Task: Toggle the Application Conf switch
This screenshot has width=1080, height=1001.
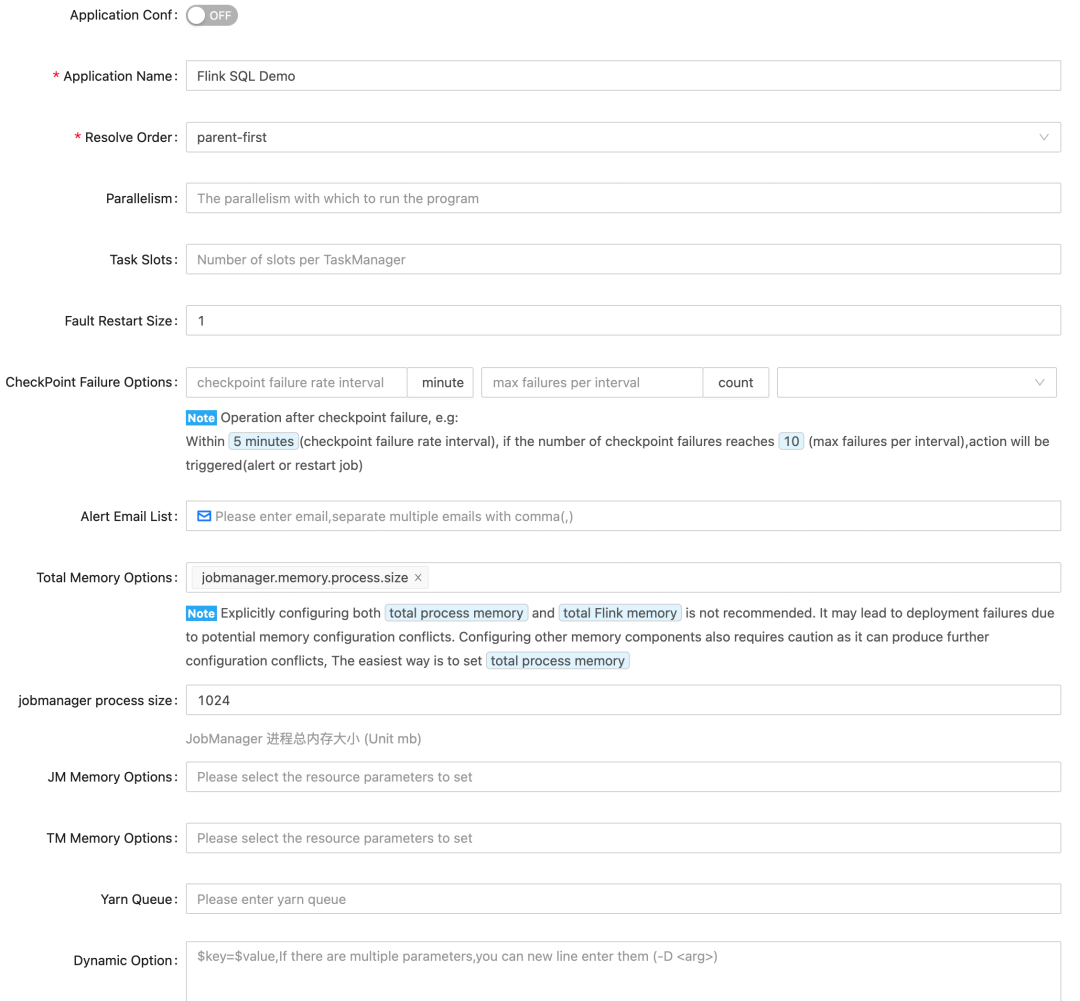Action: (212, 16)
